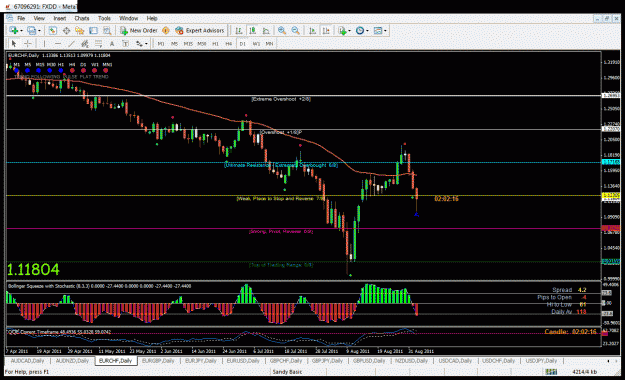Toggle the Terminal panel icon
Image resolution: width=625 pixels, height=380 pixels.
coord(93,30)
